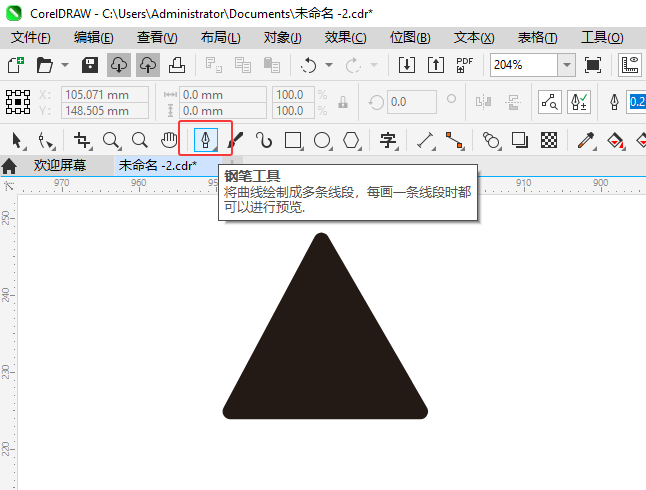Click the cloud upload icon
The width and height of the screenshot is (646, 490).
[147, 65]
